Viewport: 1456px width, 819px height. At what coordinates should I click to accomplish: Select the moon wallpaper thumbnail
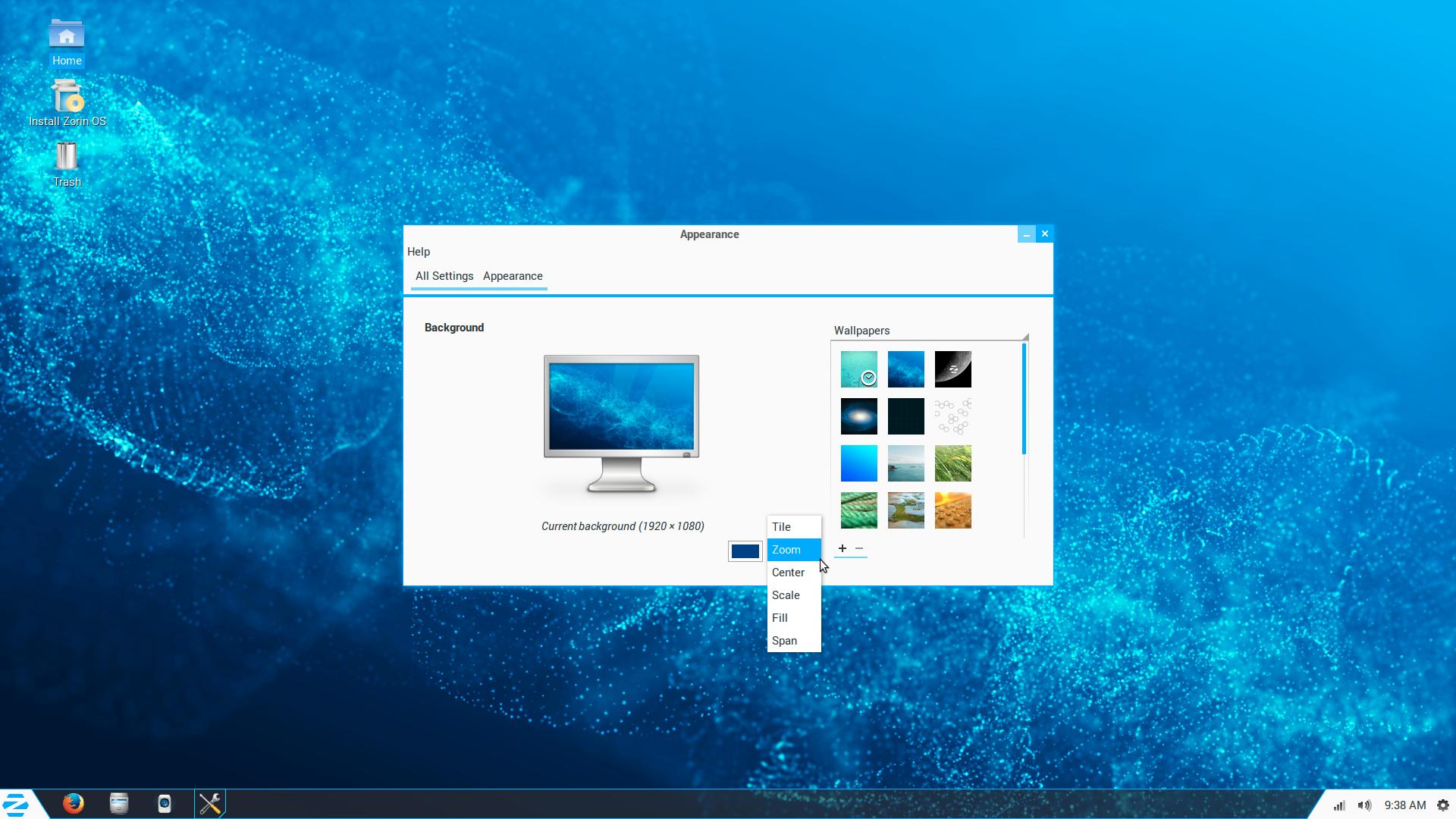pyautogui.click(x=952, y=369)
